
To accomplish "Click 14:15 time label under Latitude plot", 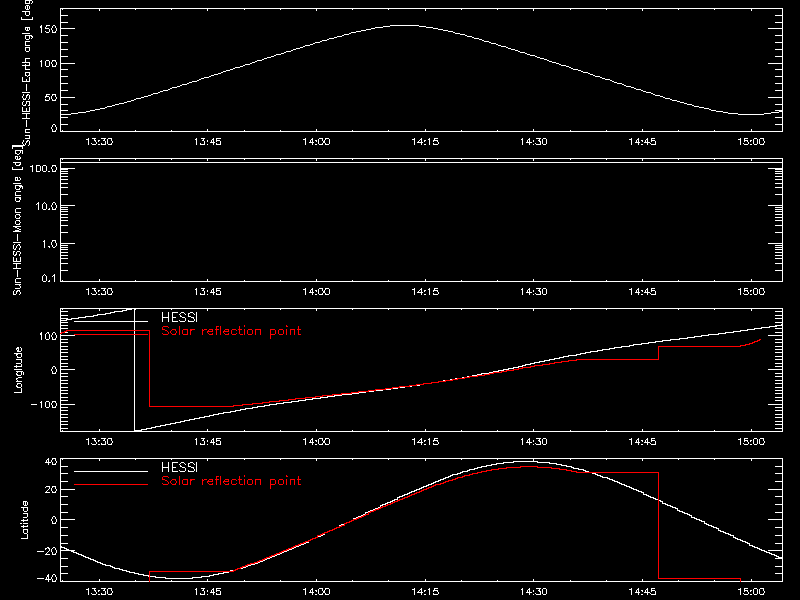I will coord(425,592).
